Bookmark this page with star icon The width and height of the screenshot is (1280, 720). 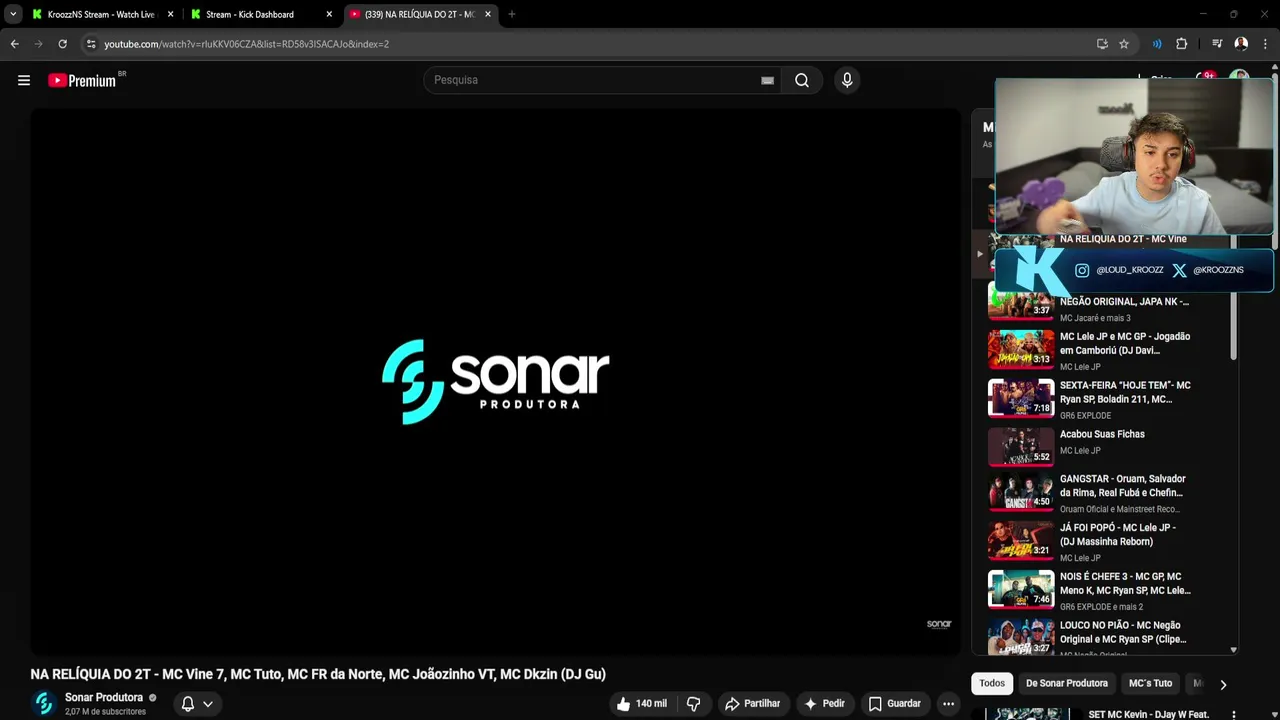[1124, 44]
